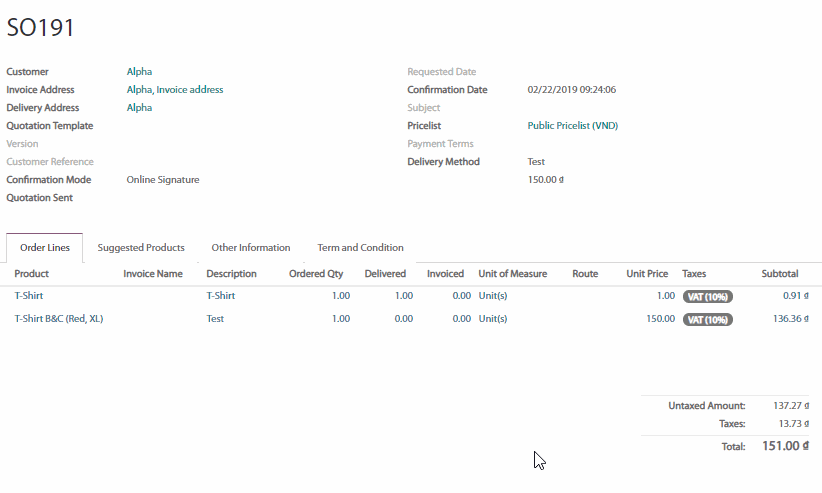Open the 'Alpha, Invoice address' link
The width and height of the screenshot is (822, 493).
[x=175, y=90]
